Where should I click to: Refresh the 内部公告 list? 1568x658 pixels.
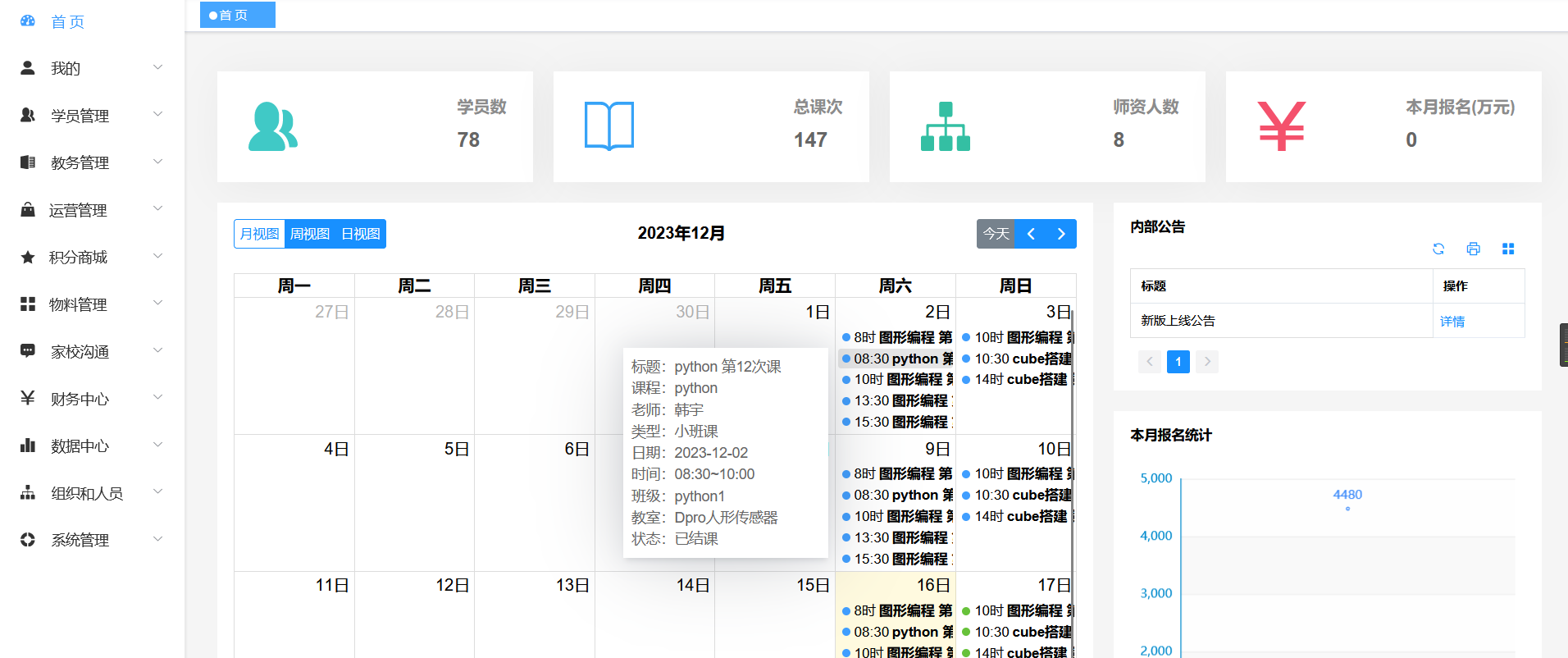[1438, 249]
